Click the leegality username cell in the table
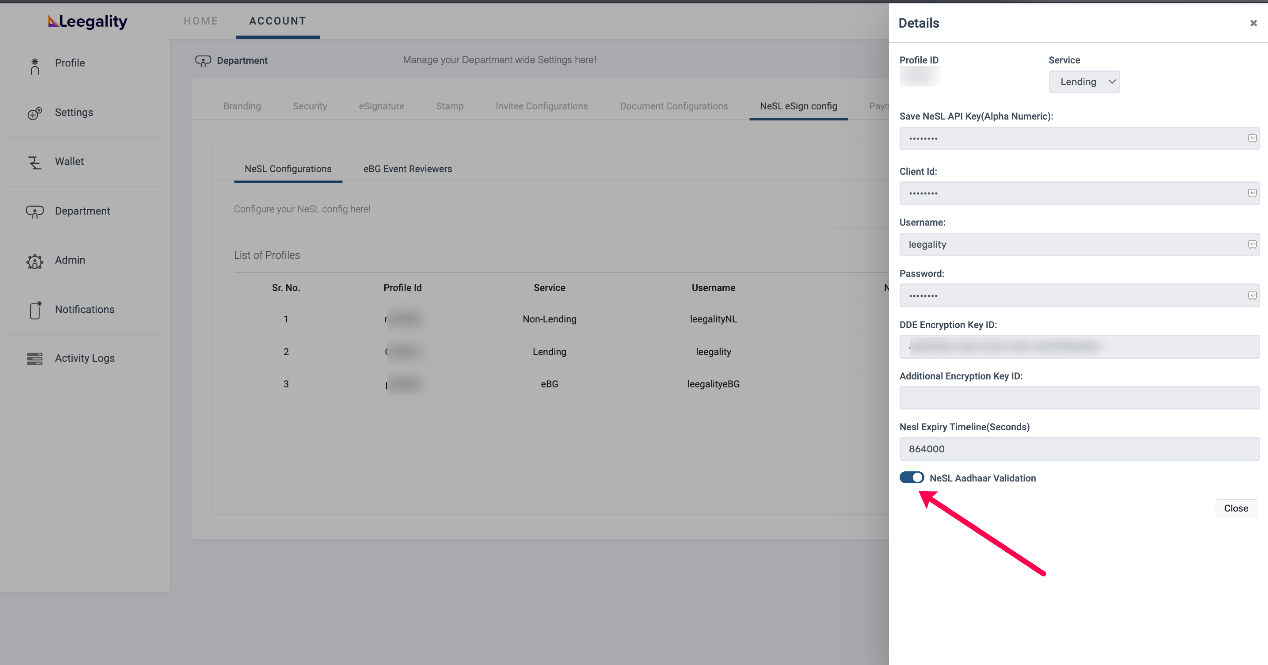 [714, 352]
